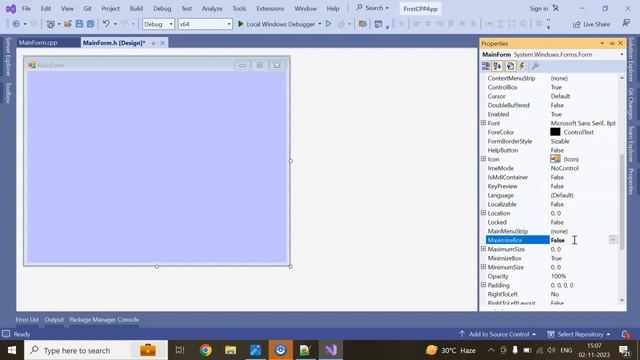Open the MainForm object selector dropdown

622,55
